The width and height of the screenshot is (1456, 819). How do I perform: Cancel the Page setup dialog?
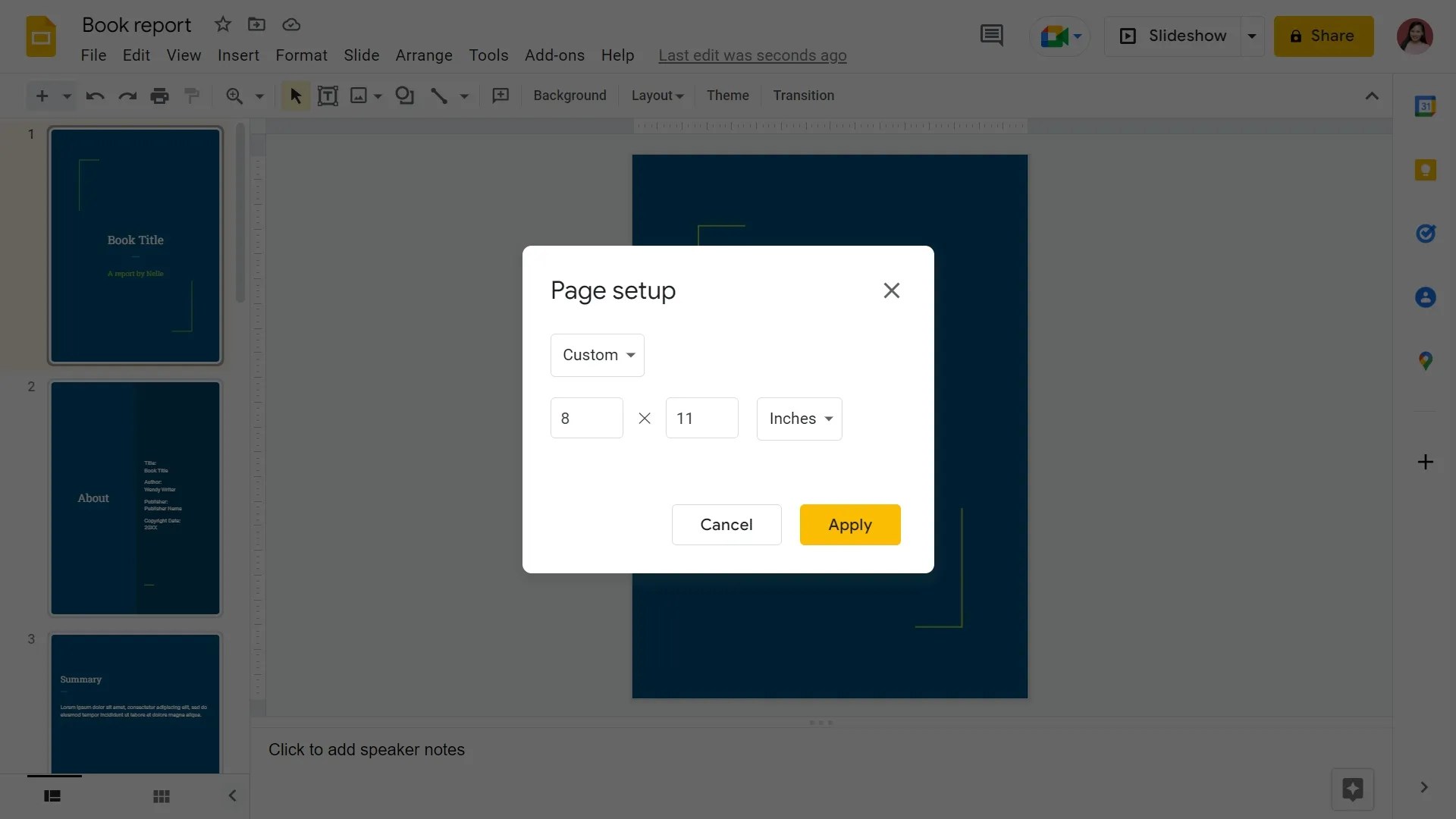pyautogui.click(x=726, y=524)
